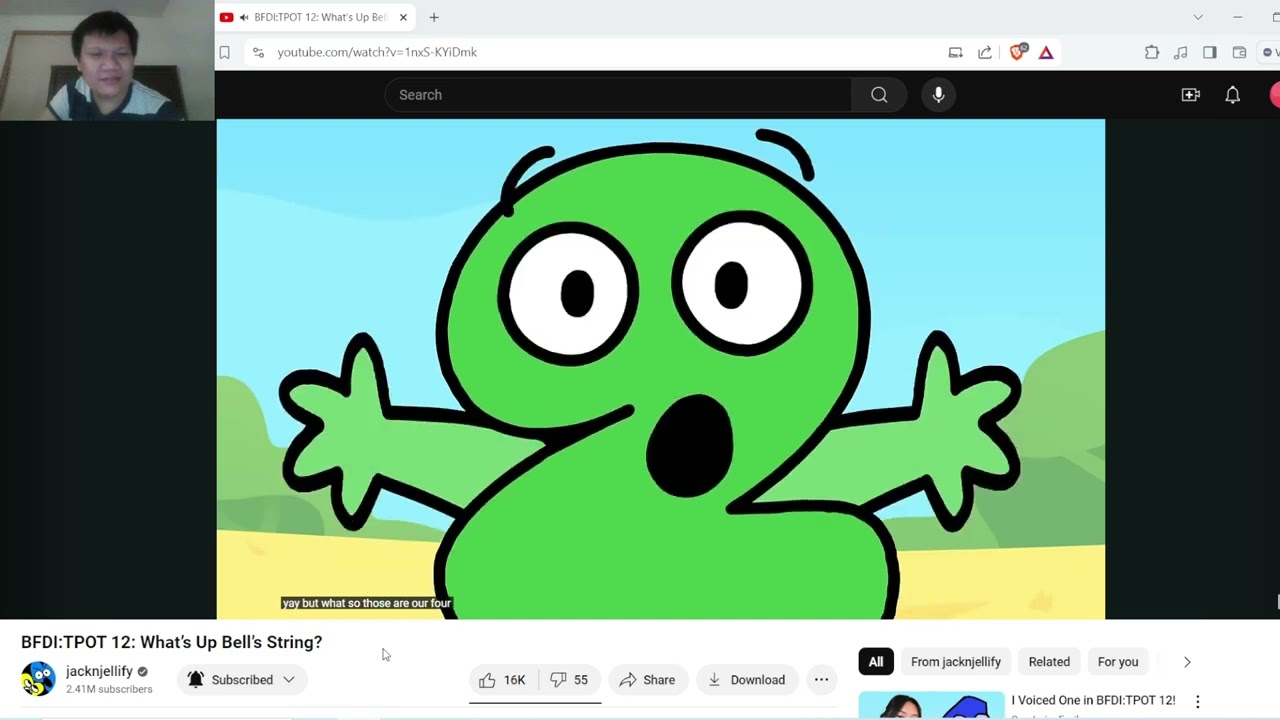The height and width of the screenshot is (720, 1280).
Task: Select the BFDI:TPOT 12 YouTube tab
Action: [314, 17]
